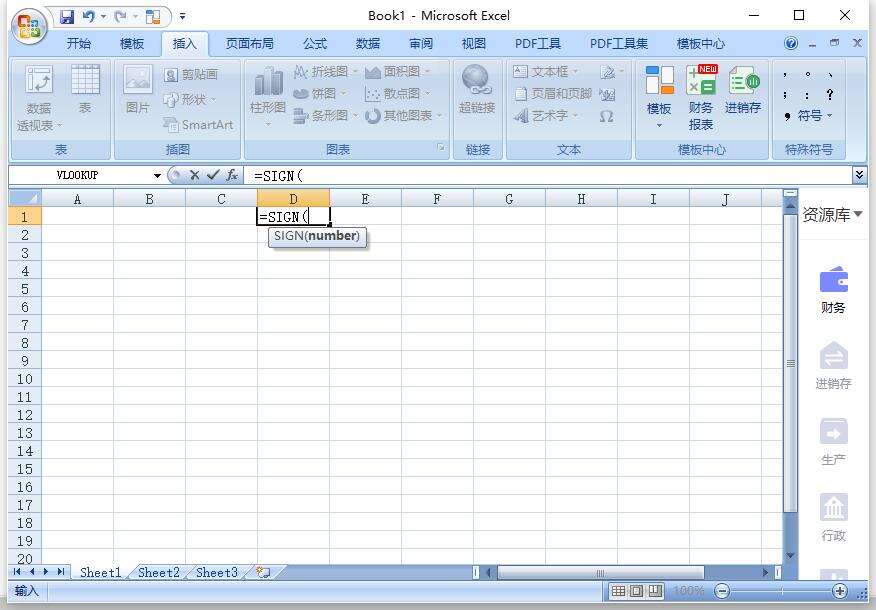
Task: Open the 视图 tab
Action: pyautogui.click(x=474, y=44)
